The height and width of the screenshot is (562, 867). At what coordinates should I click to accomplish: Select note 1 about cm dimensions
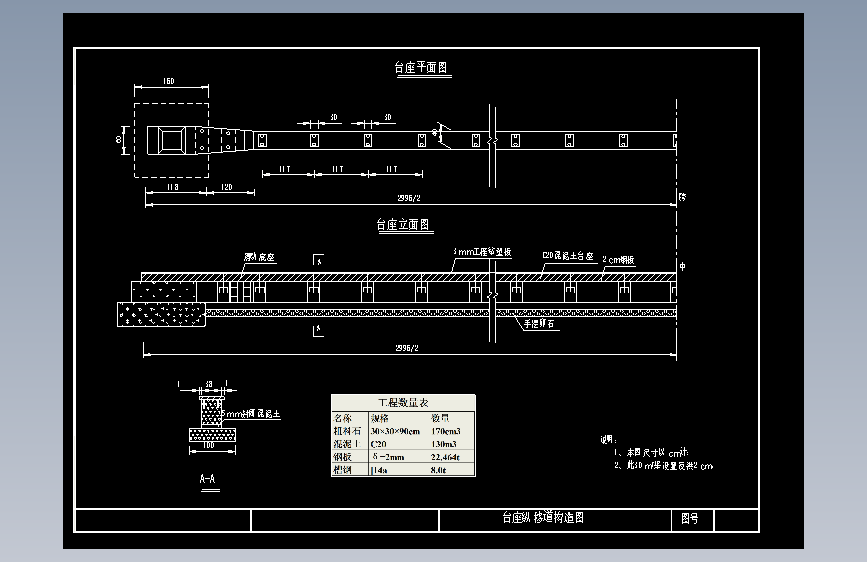pos(651,452)
